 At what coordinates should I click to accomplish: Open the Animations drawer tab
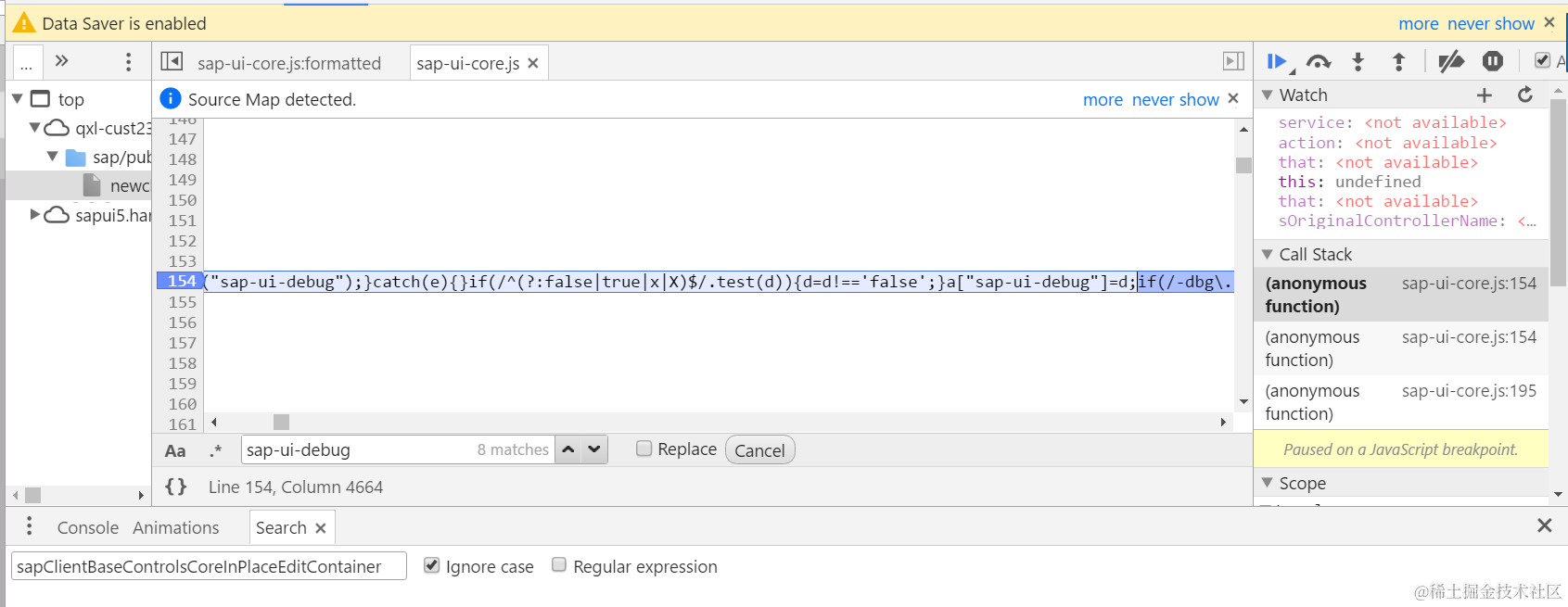[176, 527]
